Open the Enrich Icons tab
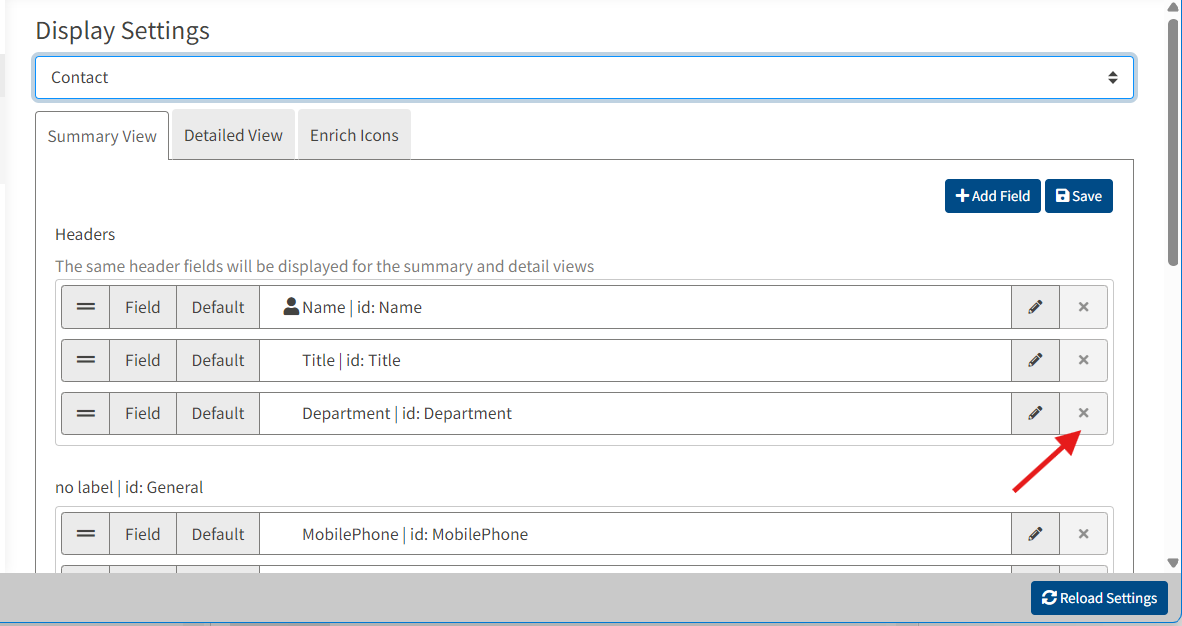 point(354,135)
